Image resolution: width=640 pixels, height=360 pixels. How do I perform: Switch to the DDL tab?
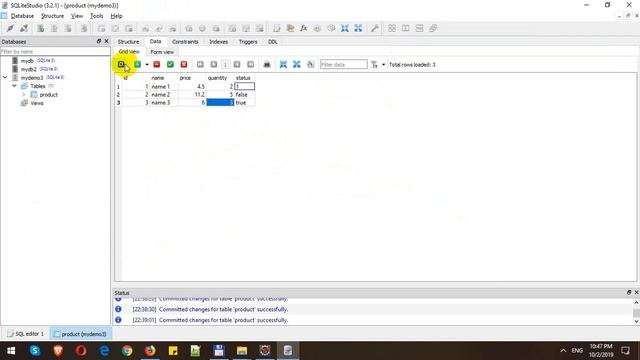pos(272,42)
